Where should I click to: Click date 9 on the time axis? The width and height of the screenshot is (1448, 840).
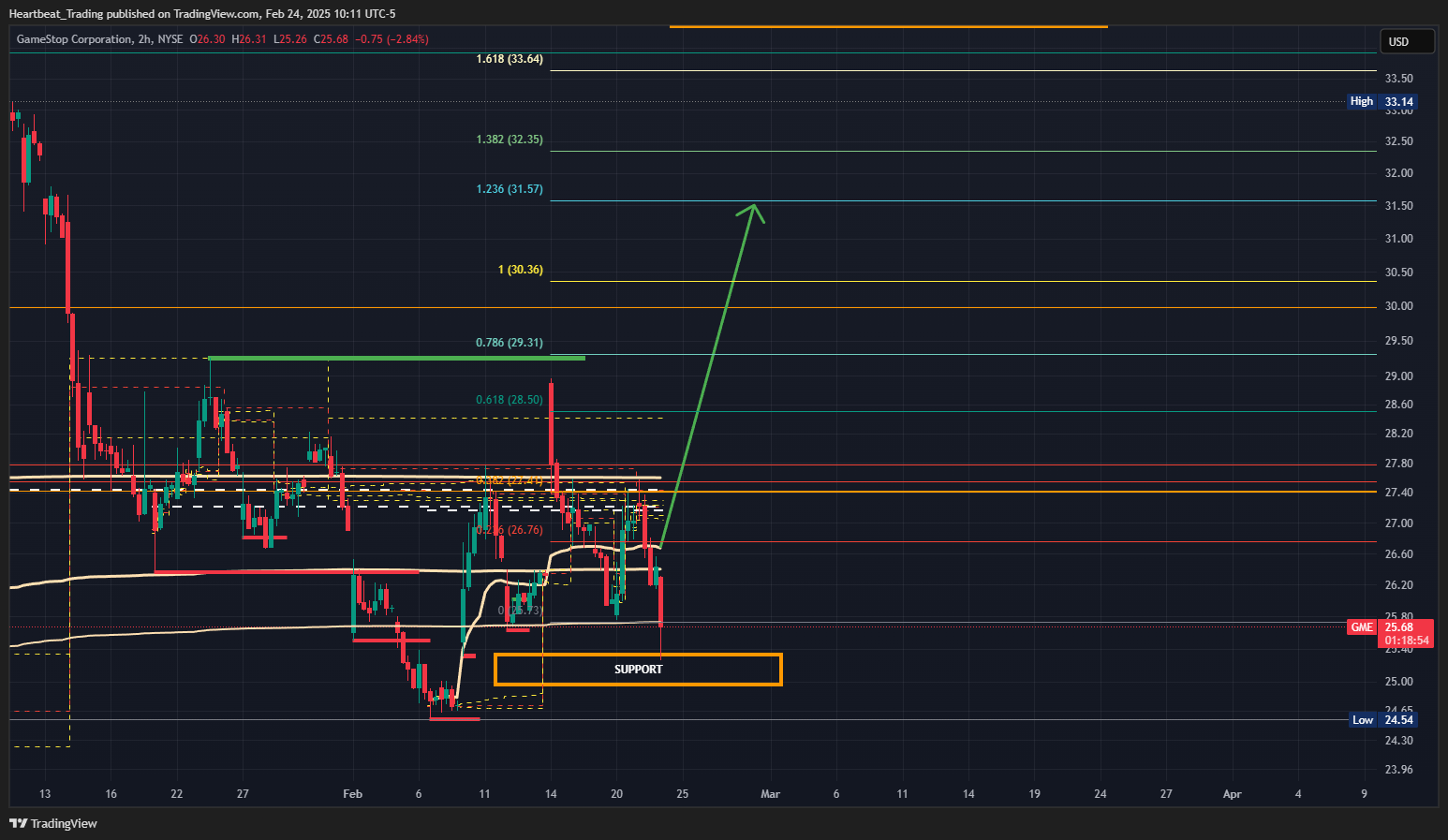[x=1364, y=794]
